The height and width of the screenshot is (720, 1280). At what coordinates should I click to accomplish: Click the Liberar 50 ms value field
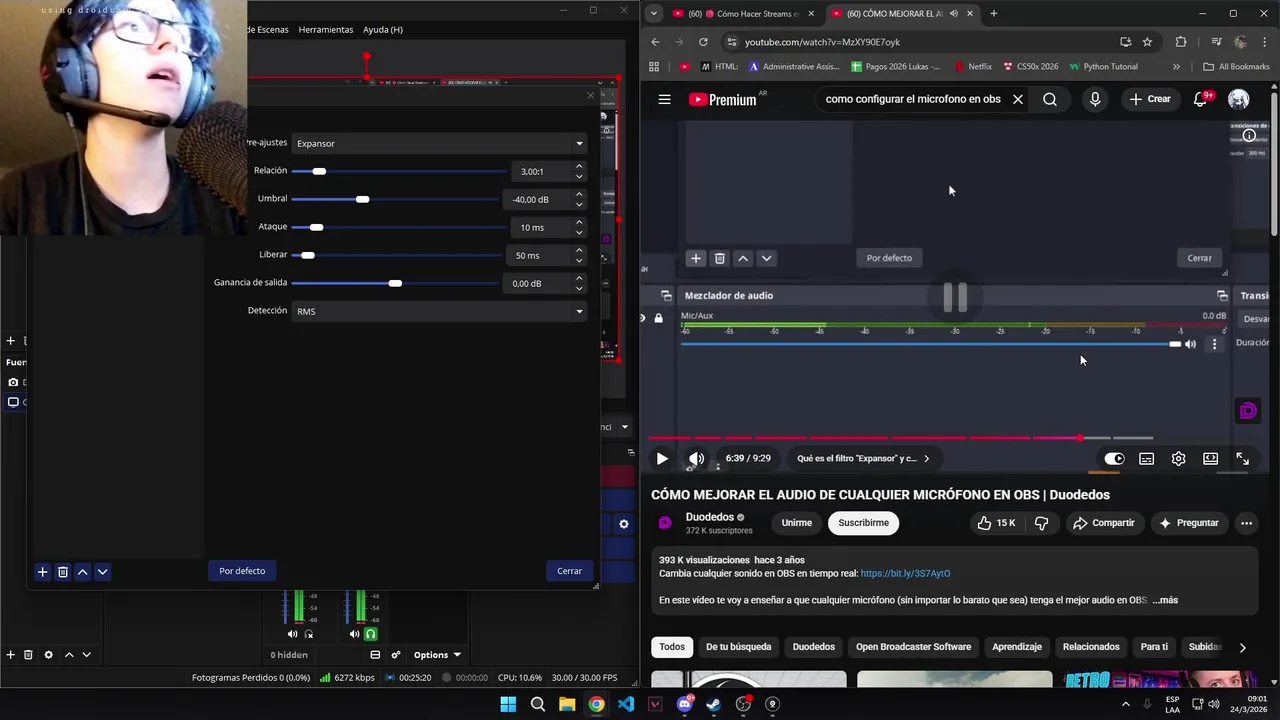(x=538, y=255)
